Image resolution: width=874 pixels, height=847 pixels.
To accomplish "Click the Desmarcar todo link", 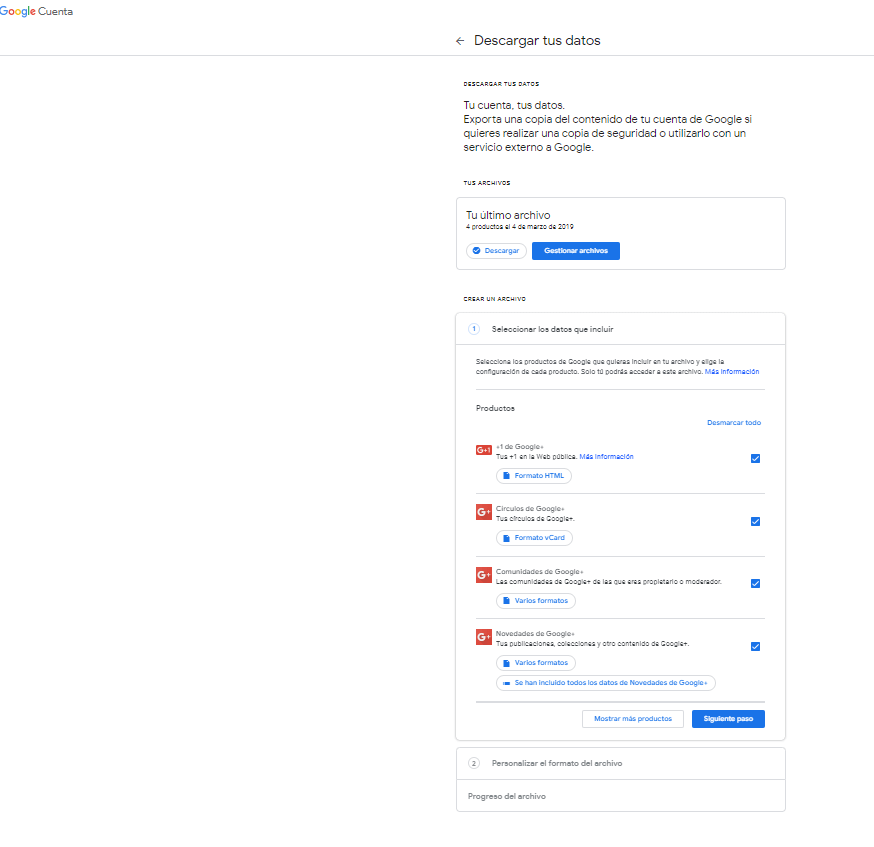I will click(733, 423).
